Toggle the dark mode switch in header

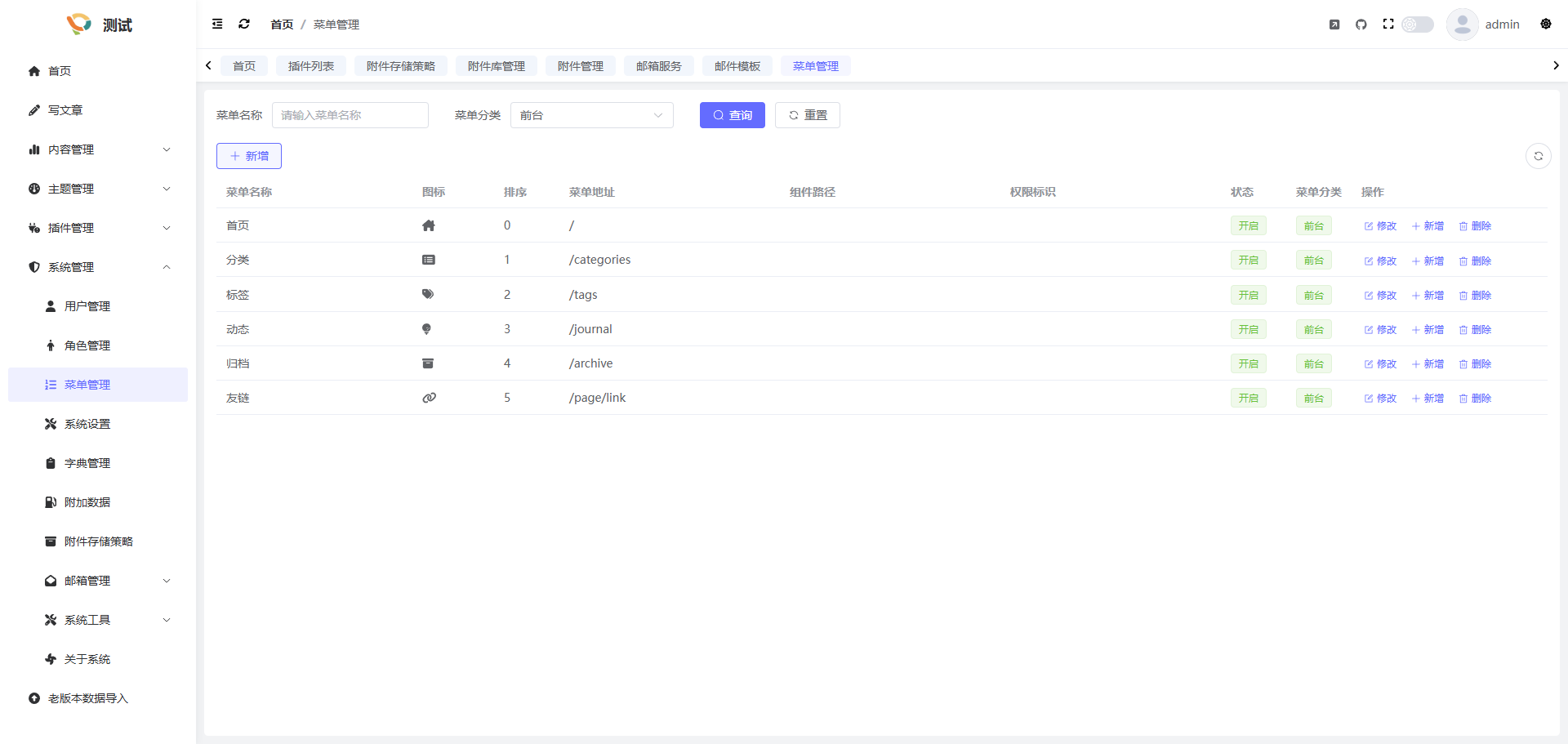[1417, 24]
